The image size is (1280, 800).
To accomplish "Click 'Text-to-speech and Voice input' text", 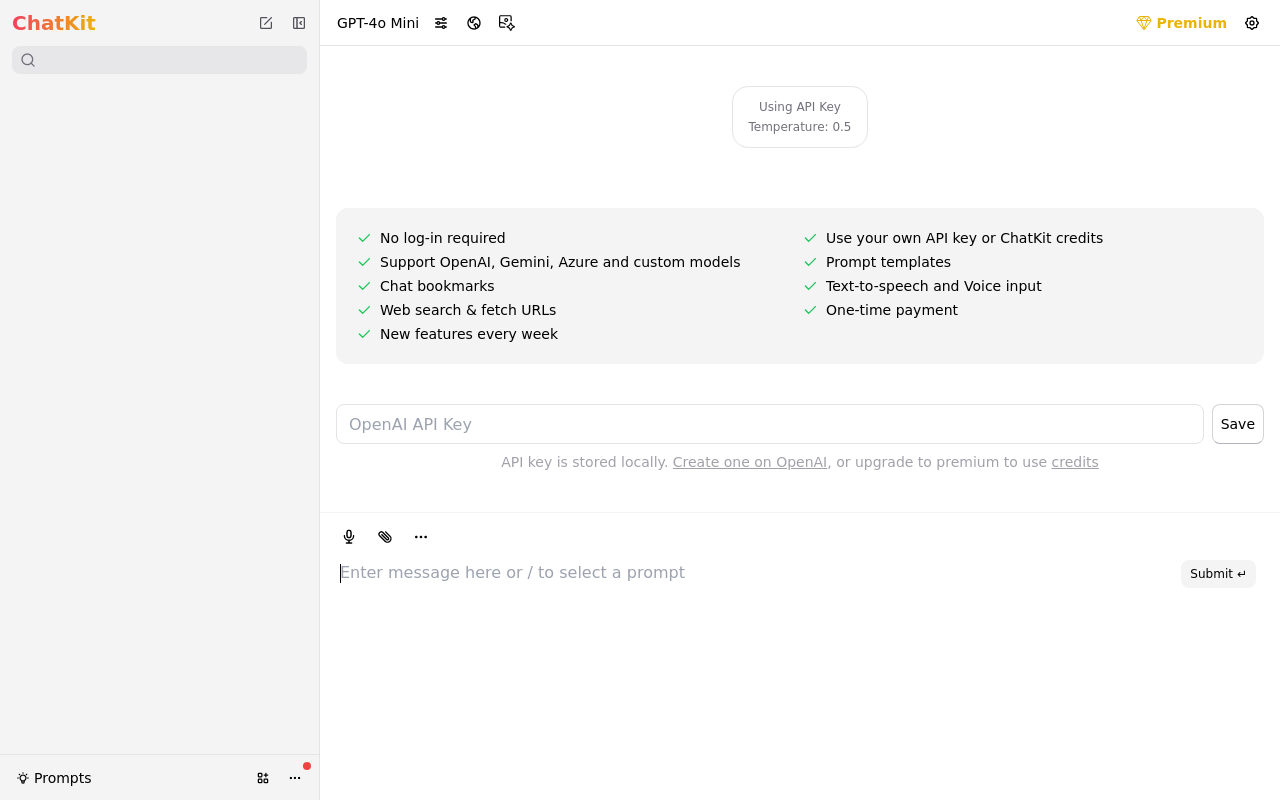I will [934, 286].
